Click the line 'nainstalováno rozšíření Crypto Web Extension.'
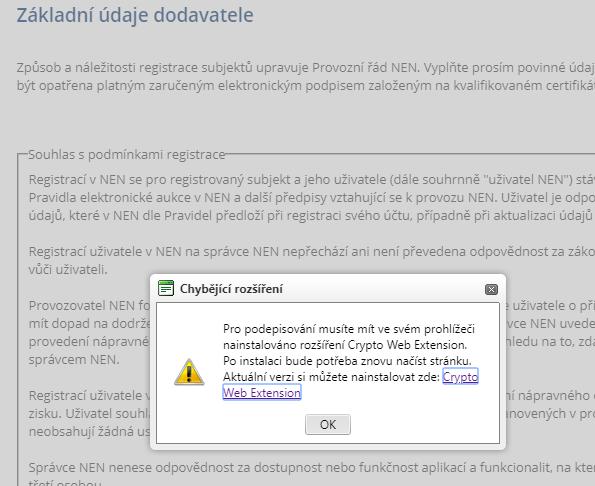This screenshot has height=486, width=595. tap(345, 345)
